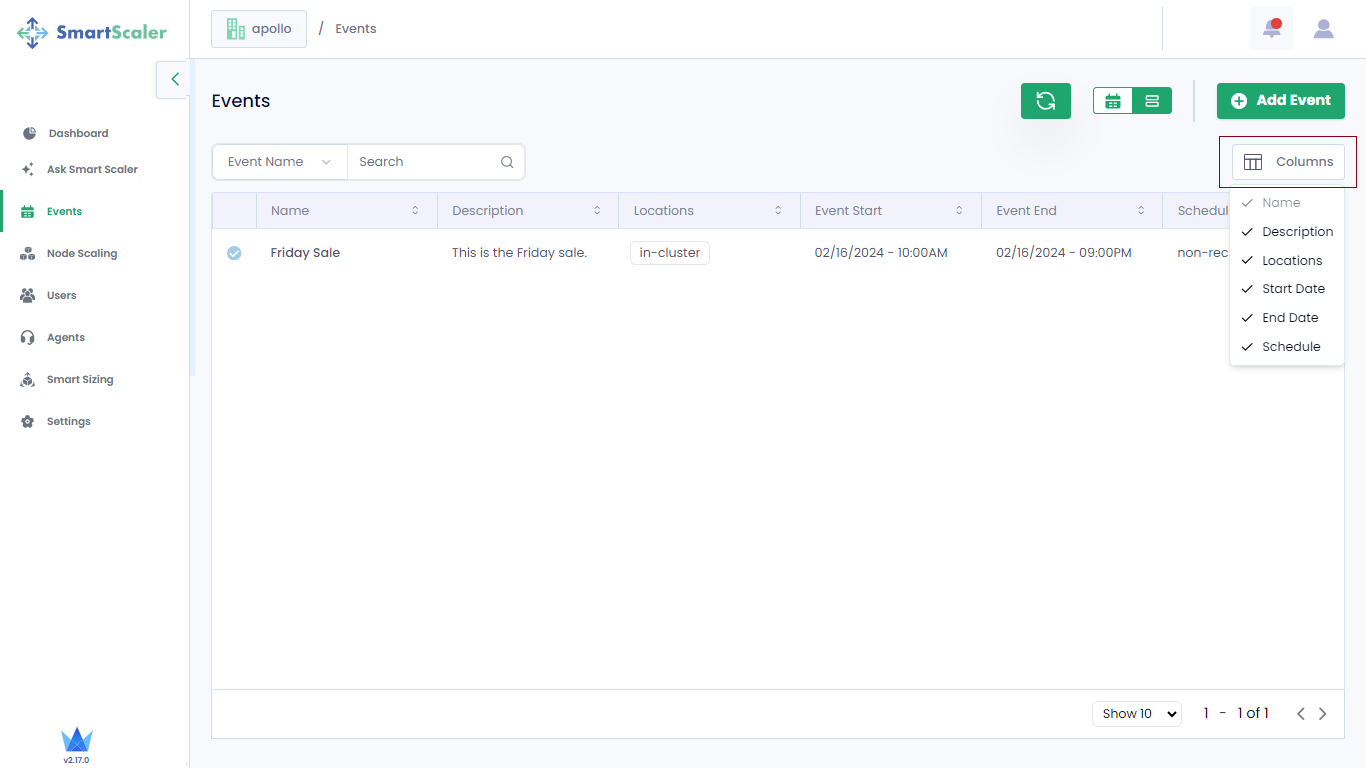Open the Columns dropdown button
Viewport: 1366px width, 768px height.
tap(1288, 162)
